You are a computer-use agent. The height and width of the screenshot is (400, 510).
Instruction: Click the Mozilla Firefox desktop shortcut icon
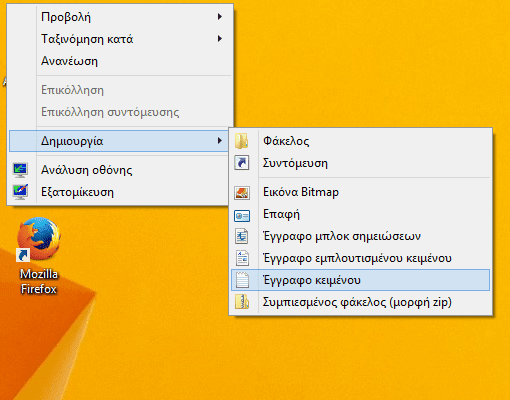(x=39, y=239)
